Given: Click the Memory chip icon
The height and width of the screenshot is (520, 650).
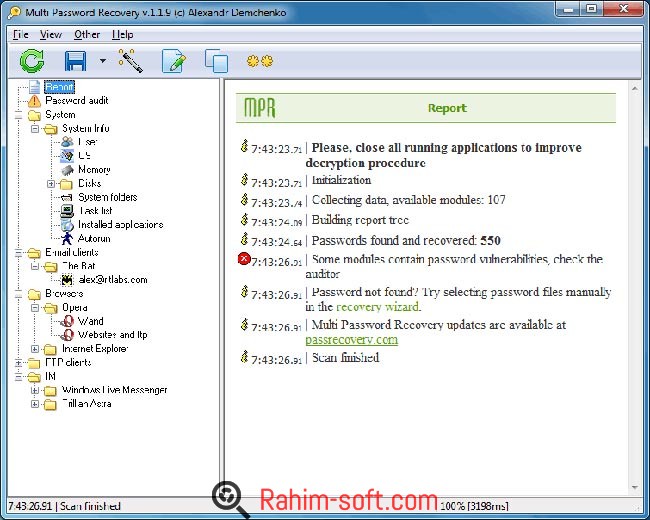Looking at the screenshot, I should pyautogui.click(x=67, y=170).
